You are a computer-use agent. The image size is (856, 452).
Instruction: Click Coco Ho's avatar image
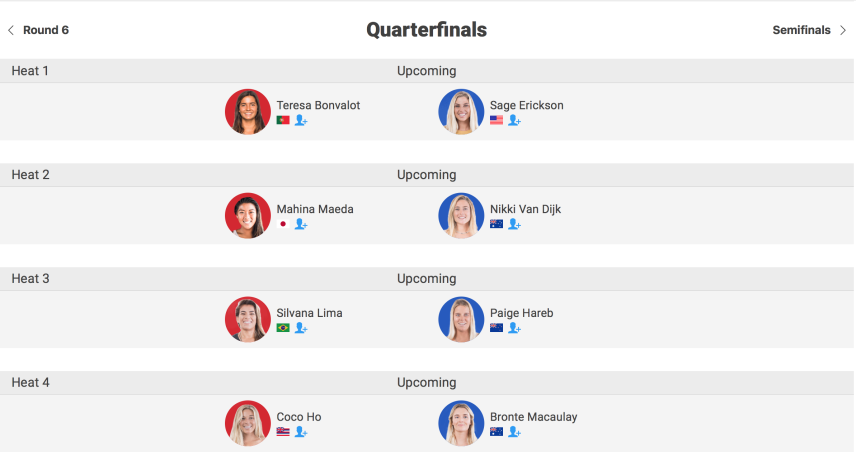[x=248, y=423]
